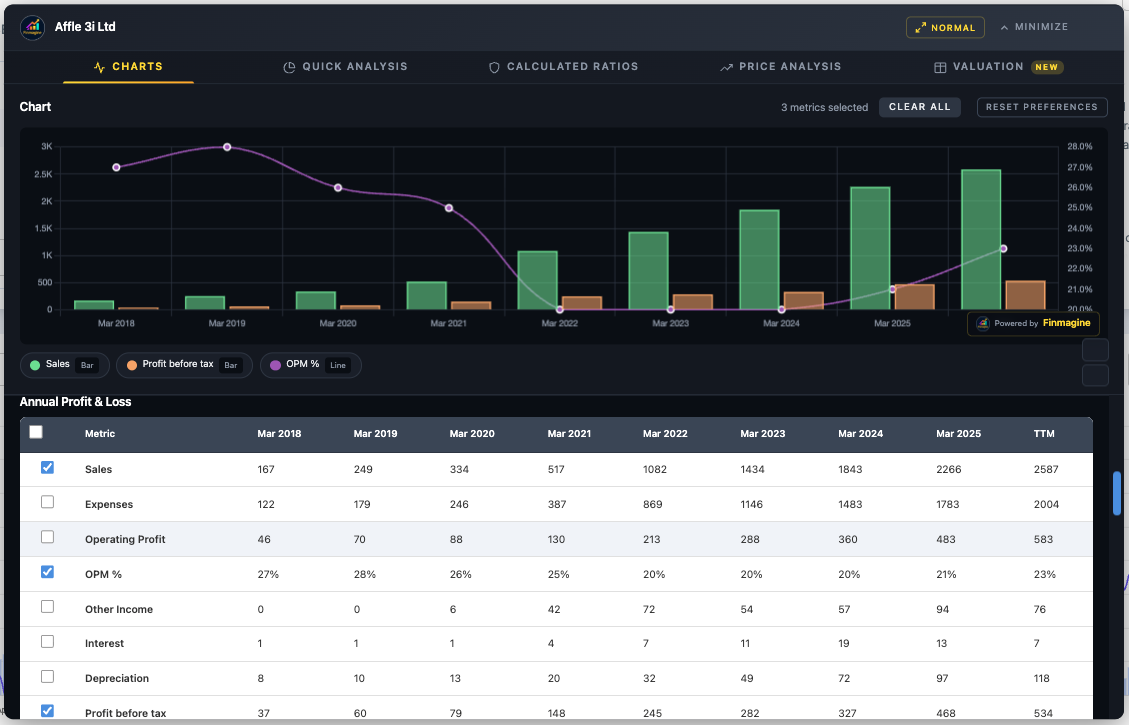Open the Line type selector for OPM %
The height and width of the screenshot is (725, 1129).
coord(338,365)
